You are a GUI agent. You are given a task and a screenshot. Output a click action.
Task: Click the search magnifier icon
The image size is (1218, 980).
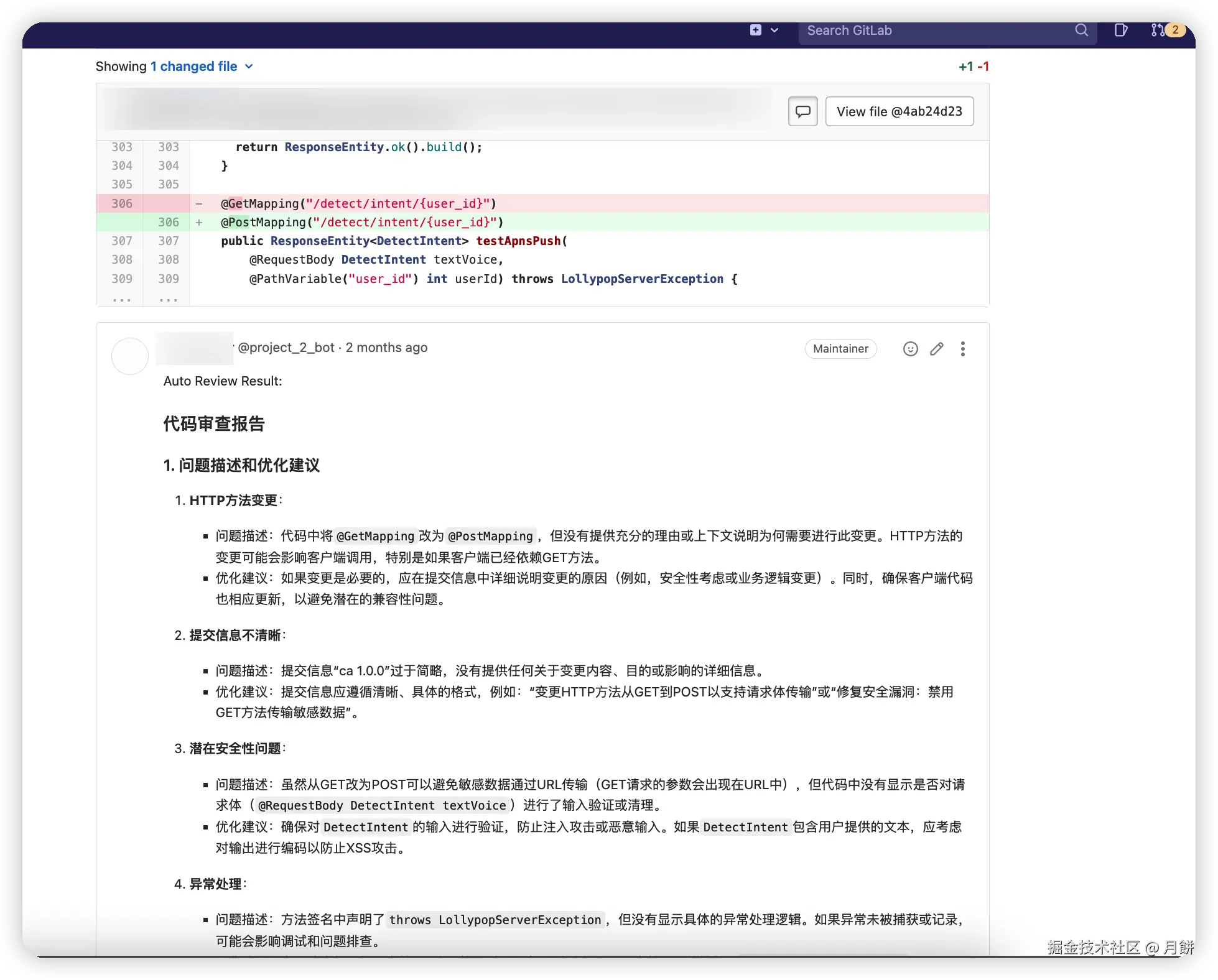click(1081, 30)
